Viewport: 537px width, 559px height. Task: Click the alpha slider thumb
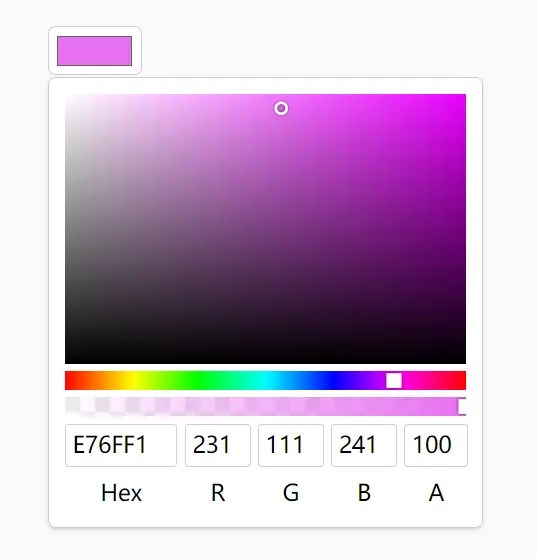pos(462,406)
